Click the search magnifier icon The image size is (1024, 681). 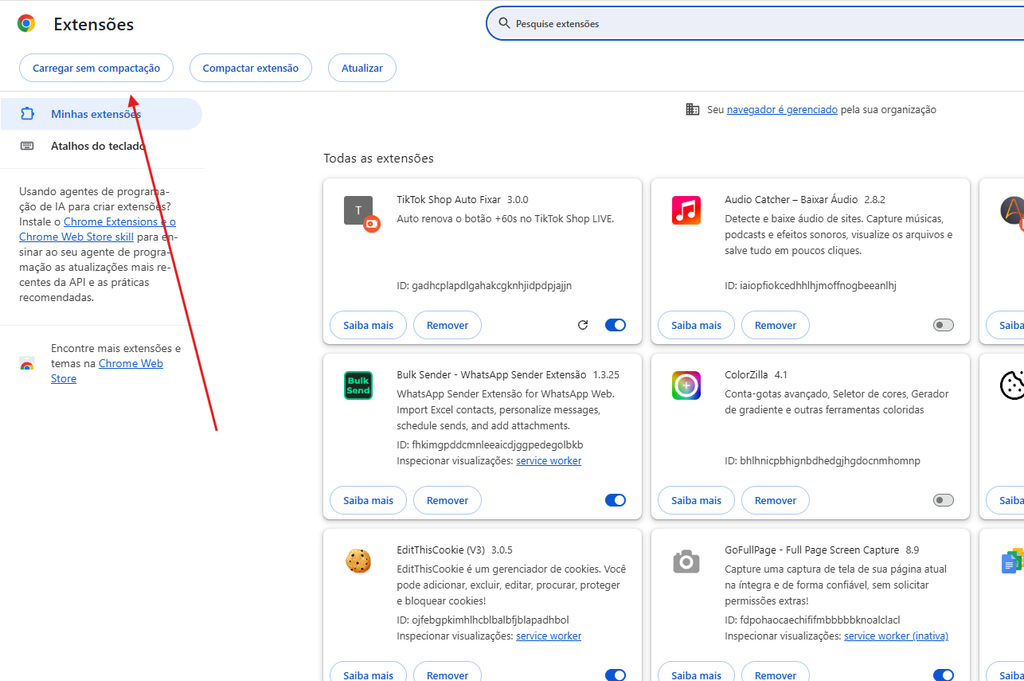504,23
